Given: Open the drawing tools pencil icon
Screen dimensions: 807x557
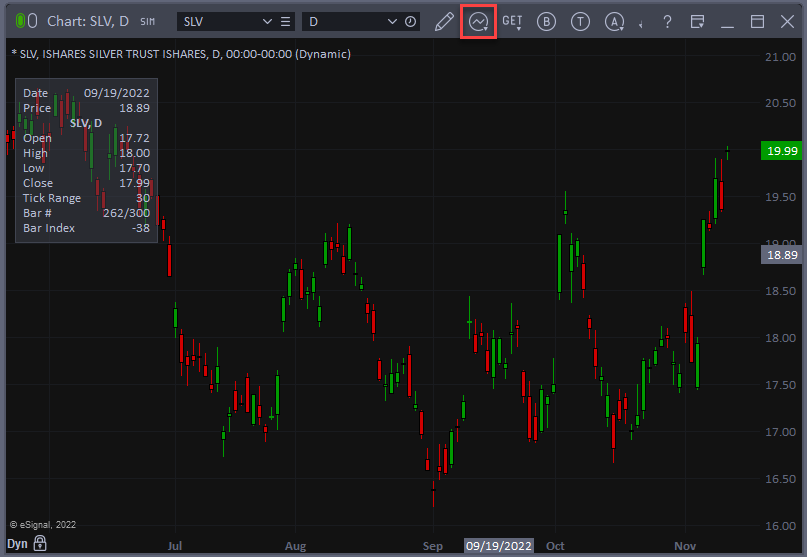Looking at the screenshot, I should click(444, 22).
